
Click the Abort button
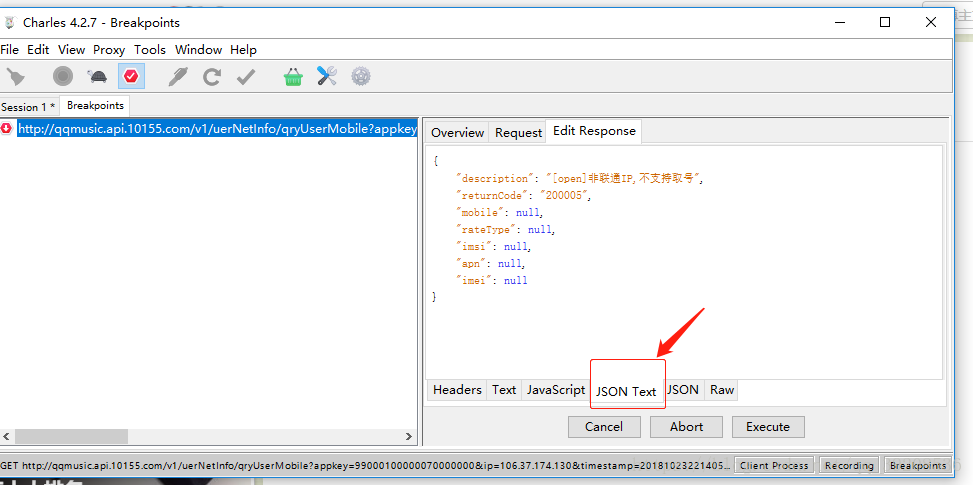(686, 427)
